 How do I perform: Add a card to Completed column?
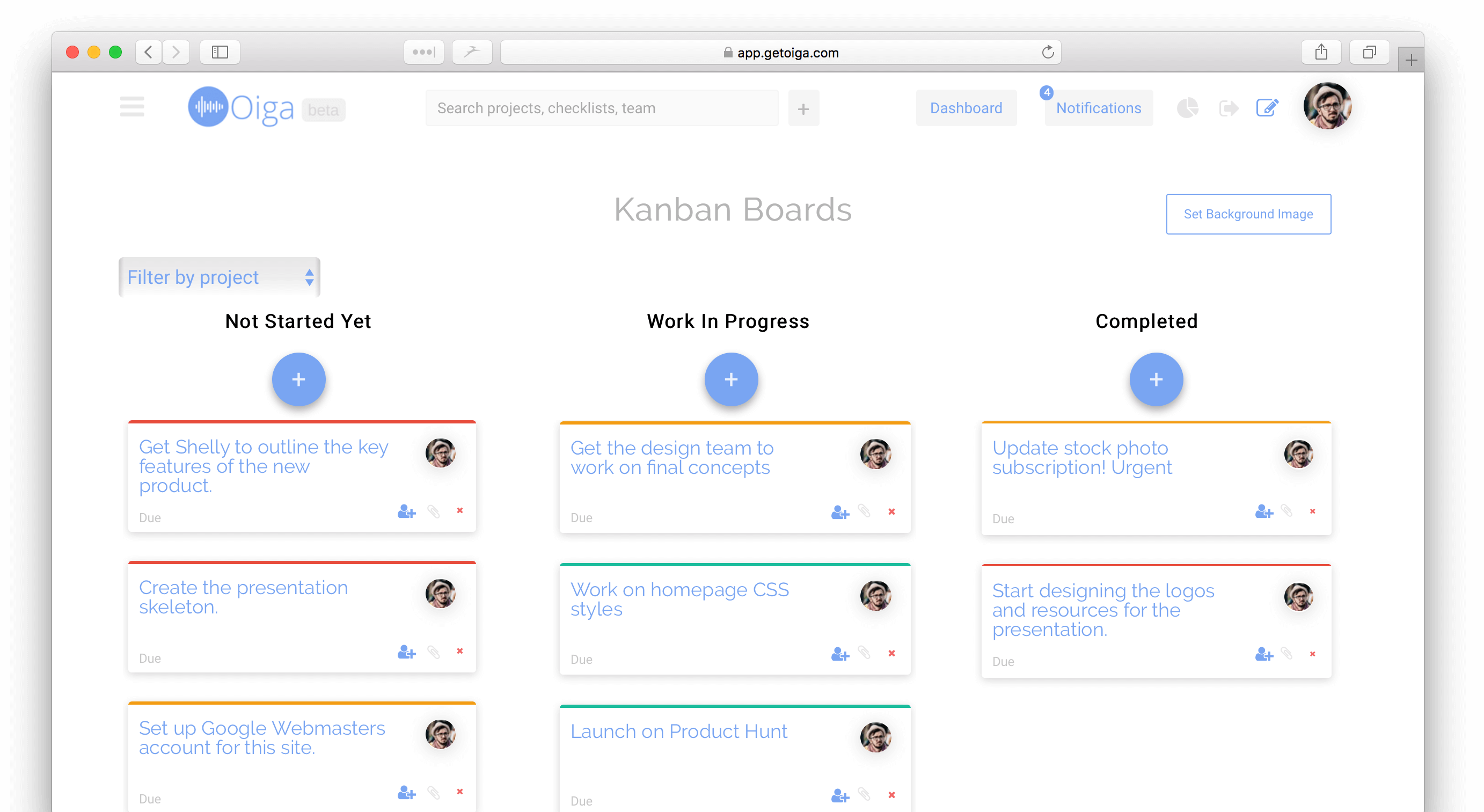(x=1156, y=379)
